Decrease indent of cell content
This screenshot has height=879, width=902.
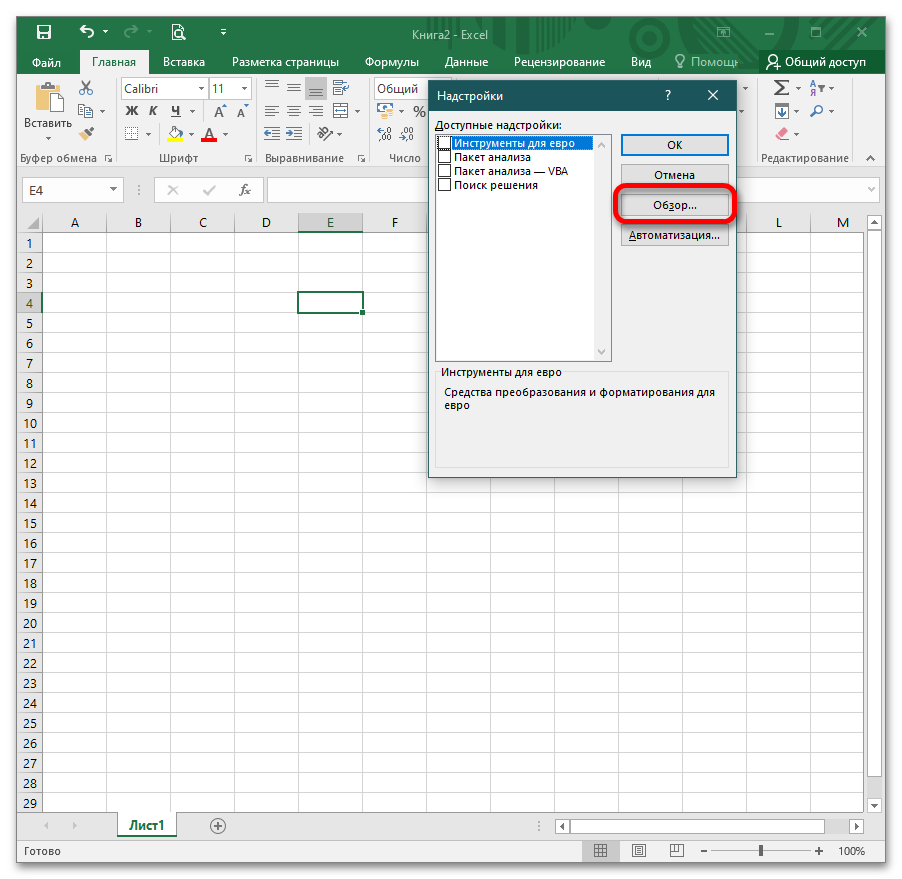coord(272,134)
